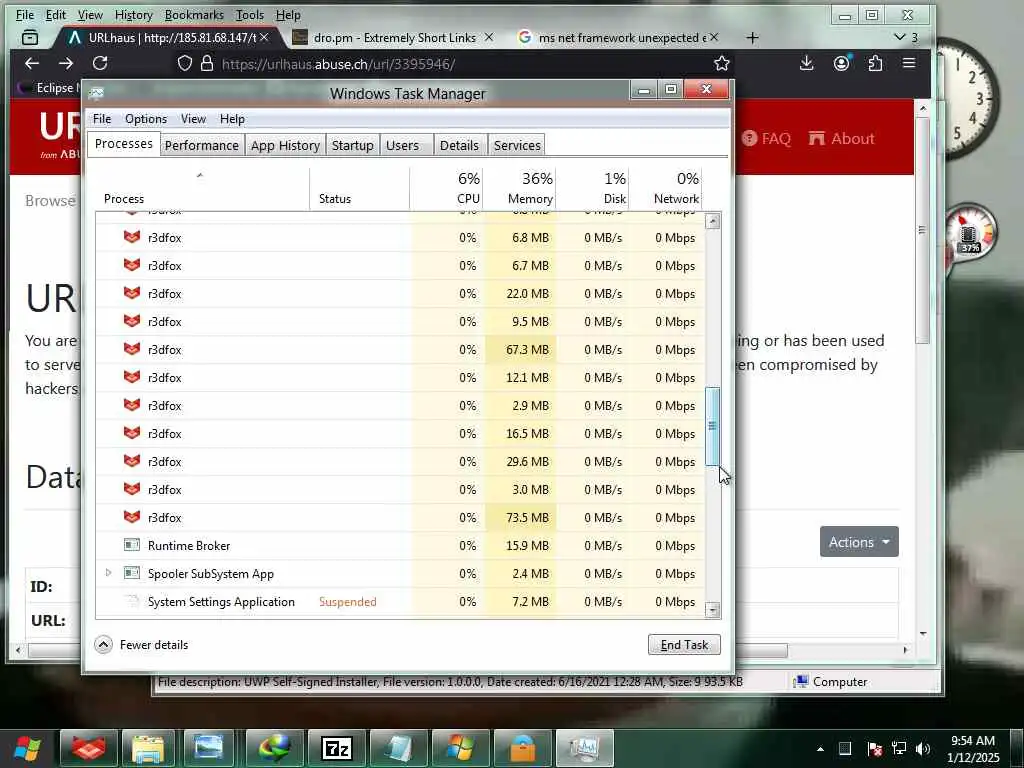Click the Task Manager scrollbar down arrow
The height and width of the screenshot is (768, 1024).
point(712,610)
